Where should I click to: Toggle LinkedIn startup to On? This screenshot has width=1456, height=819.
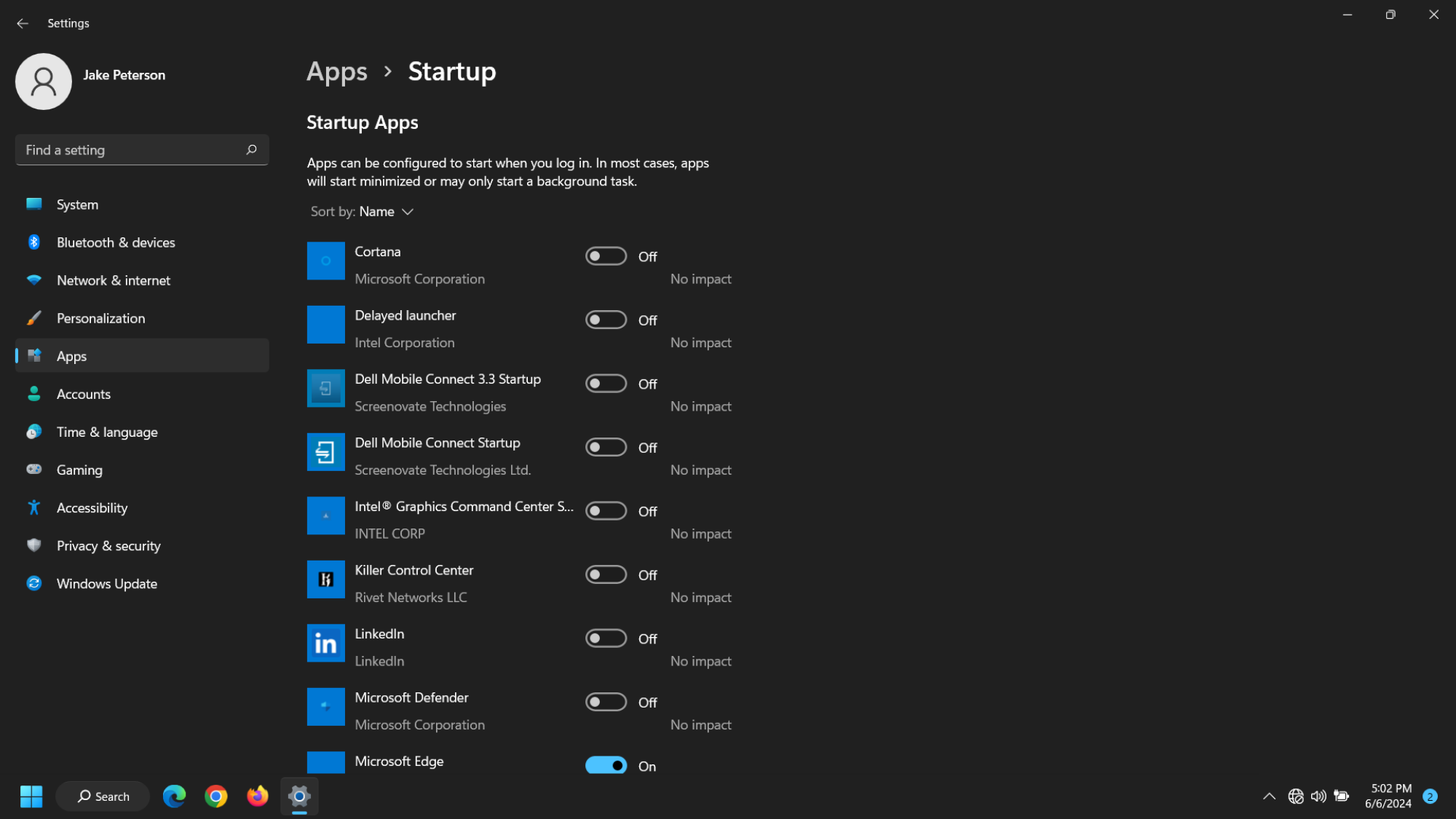tap(605, 638)
